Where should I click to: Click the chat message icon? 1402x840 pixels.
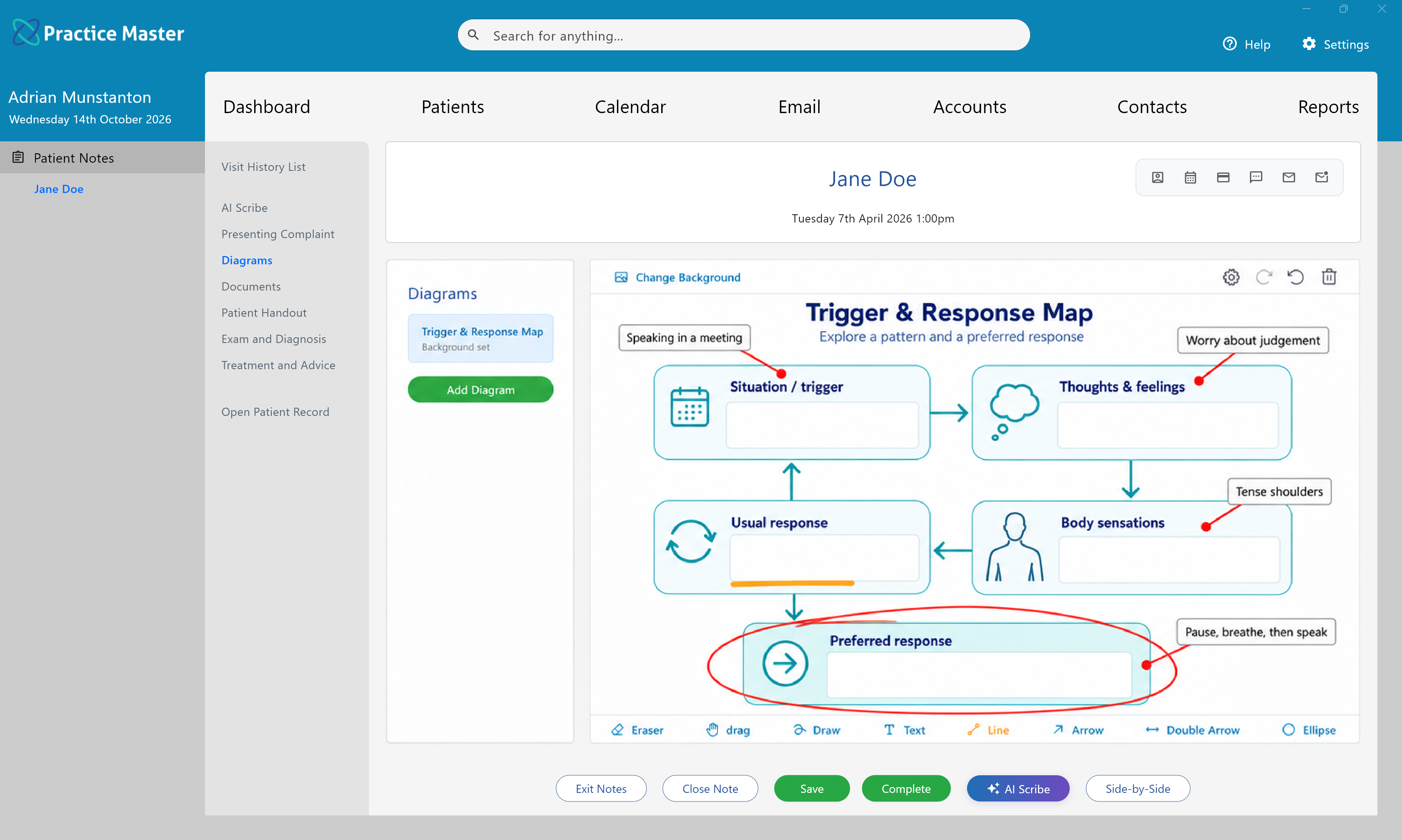coord(1256,178)
